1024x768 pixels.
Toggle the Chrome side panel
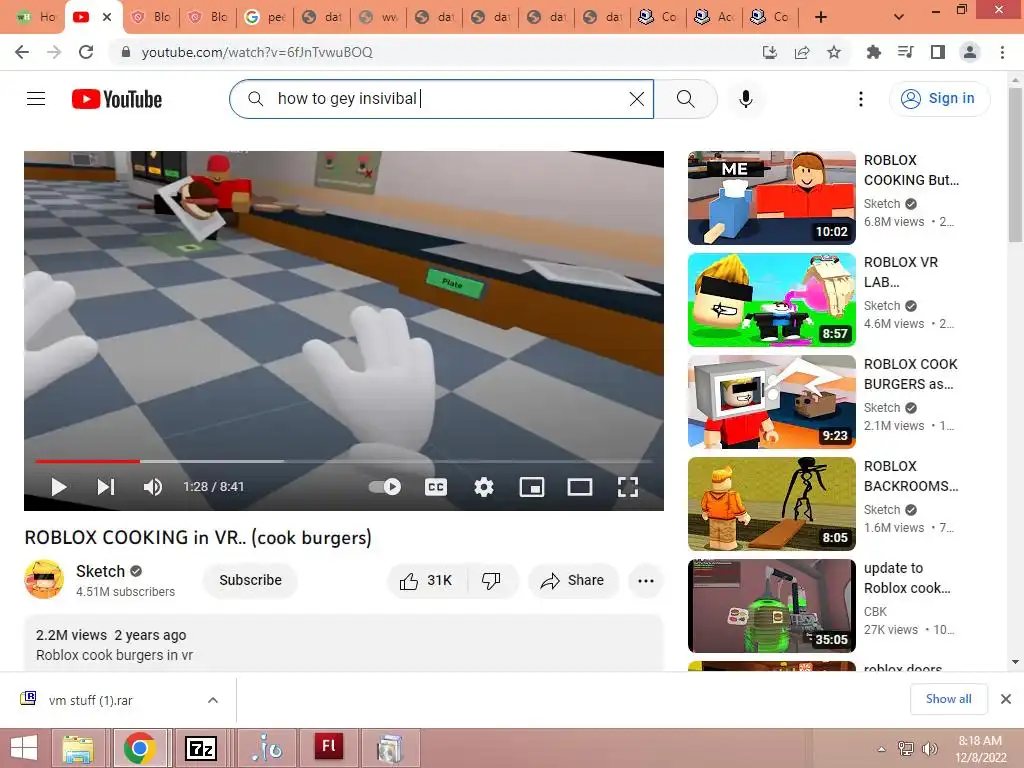pos(938,52)
